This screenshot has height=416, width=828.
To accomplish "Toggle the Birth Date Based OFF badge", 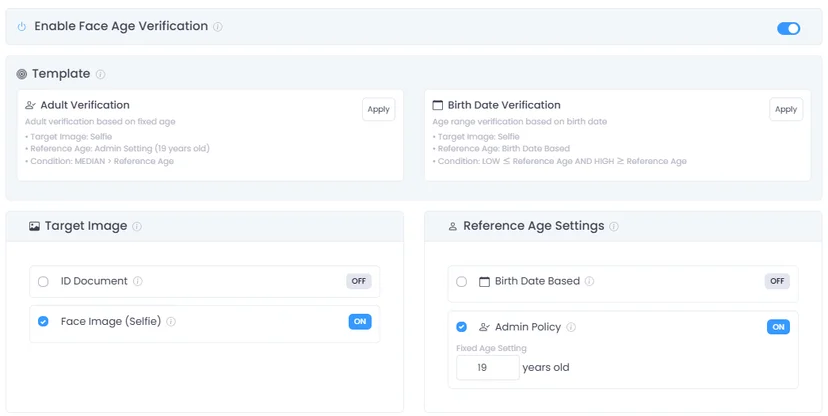I will [x=777, y=281].
